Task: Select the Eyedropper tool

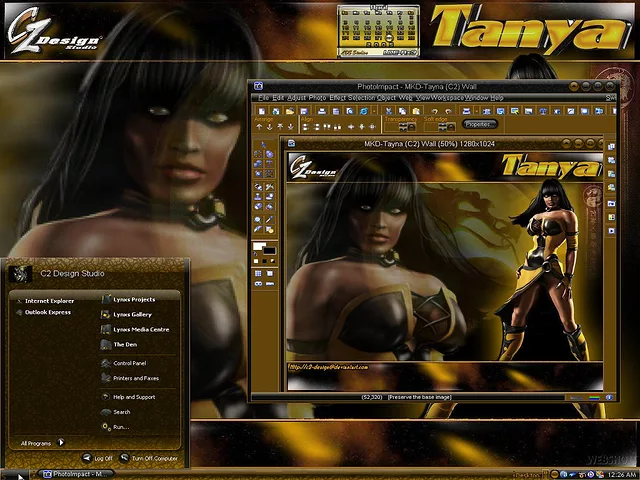Action: pyautogui.click(x=269, y=220)
